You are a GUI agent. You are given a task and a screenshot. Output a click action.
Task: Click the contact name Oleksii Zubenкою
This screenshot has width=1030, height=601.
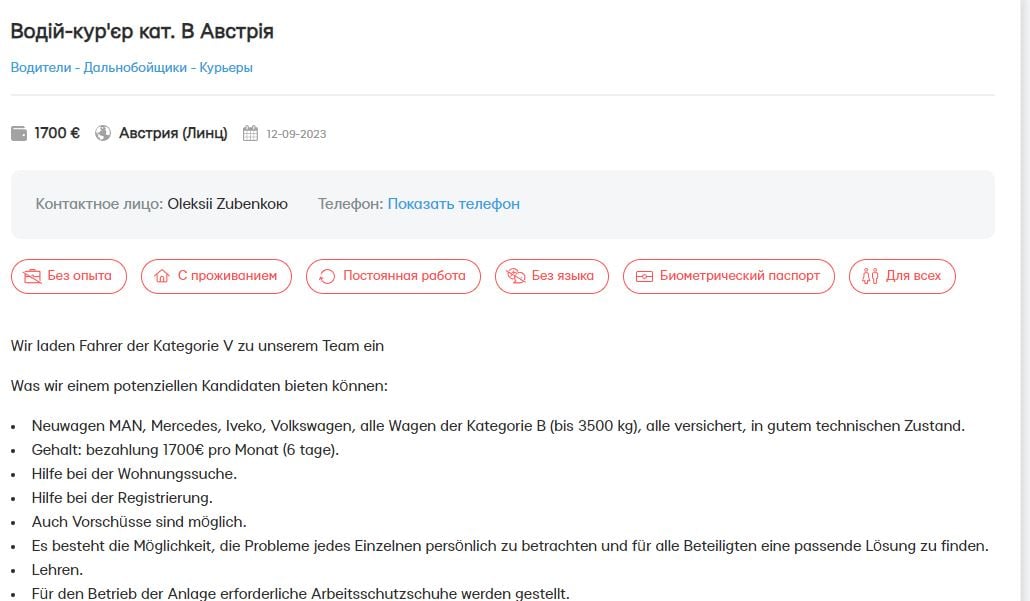coord(227,204)
